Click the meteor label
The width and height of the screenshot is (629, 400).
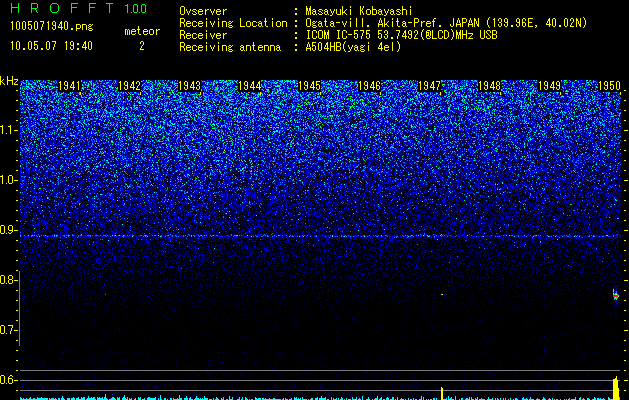click(x=142, y=31)
